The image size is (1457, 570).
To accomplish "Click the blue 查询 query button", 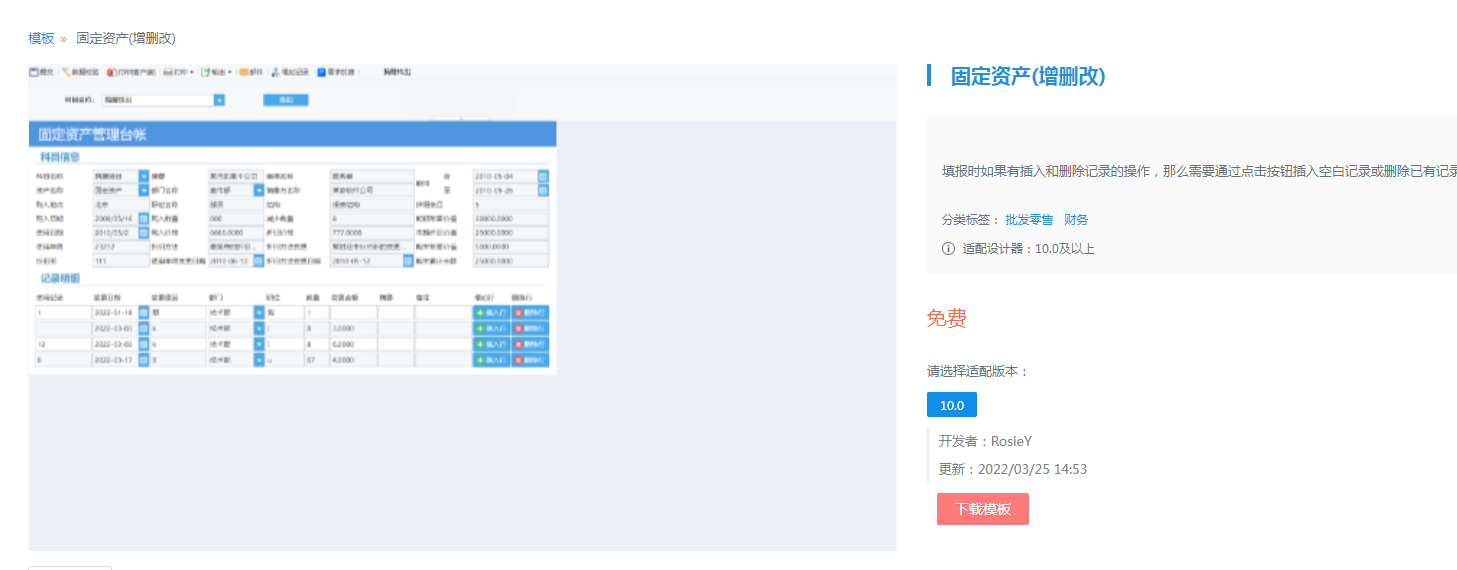I will (286, 100).
